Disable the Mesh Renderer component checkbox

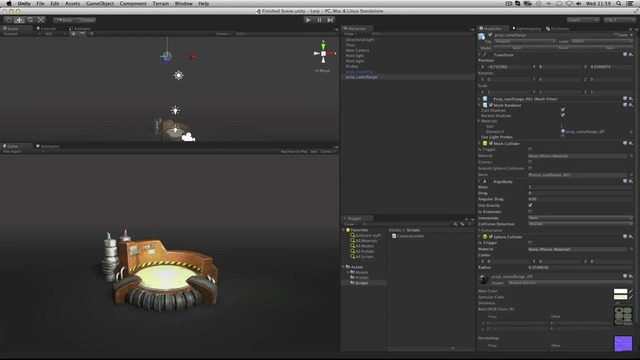click(x=491, y=105)
